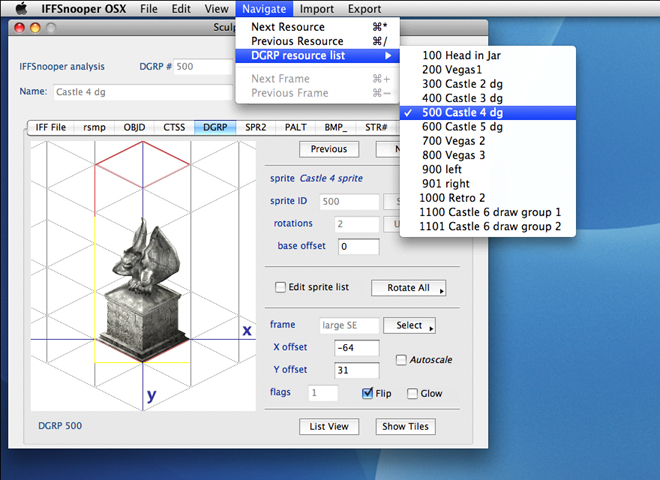Click the Previous button
Image resolution: width=660 pixels, height=480 pixels.
tap(329, 149)
